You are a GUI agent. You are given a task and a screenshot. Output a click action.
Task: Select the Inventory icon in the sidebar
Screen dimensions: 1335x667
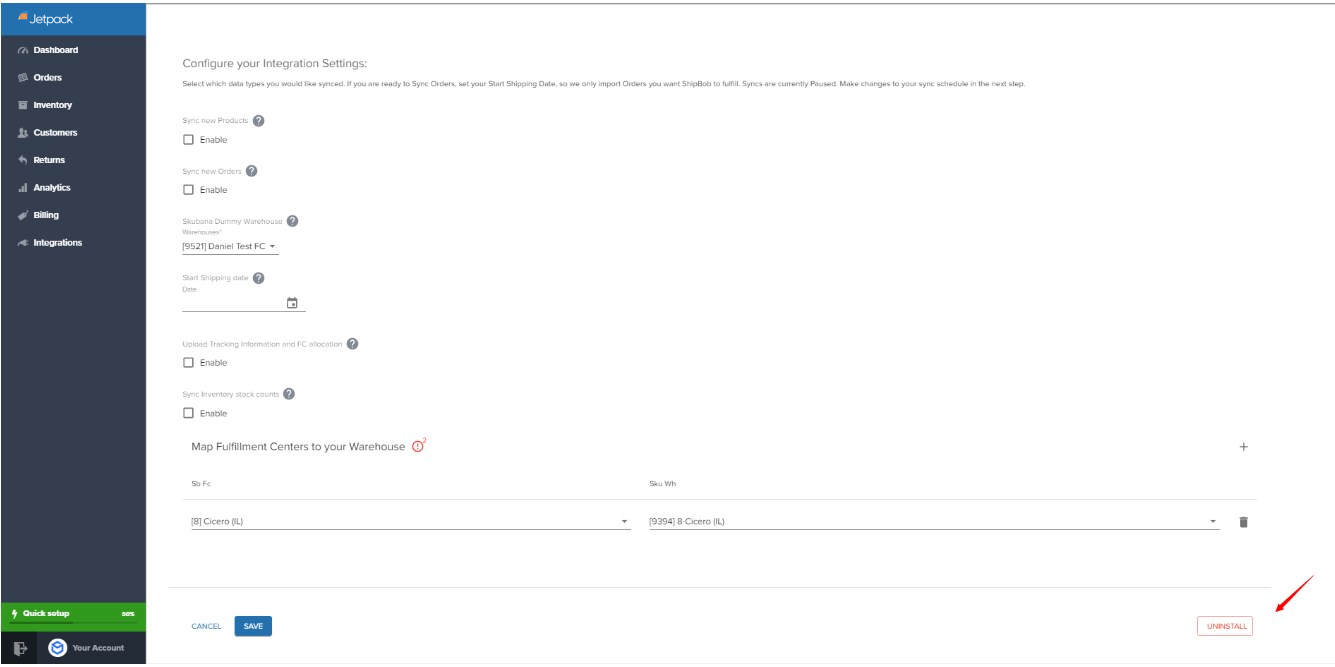21,104
